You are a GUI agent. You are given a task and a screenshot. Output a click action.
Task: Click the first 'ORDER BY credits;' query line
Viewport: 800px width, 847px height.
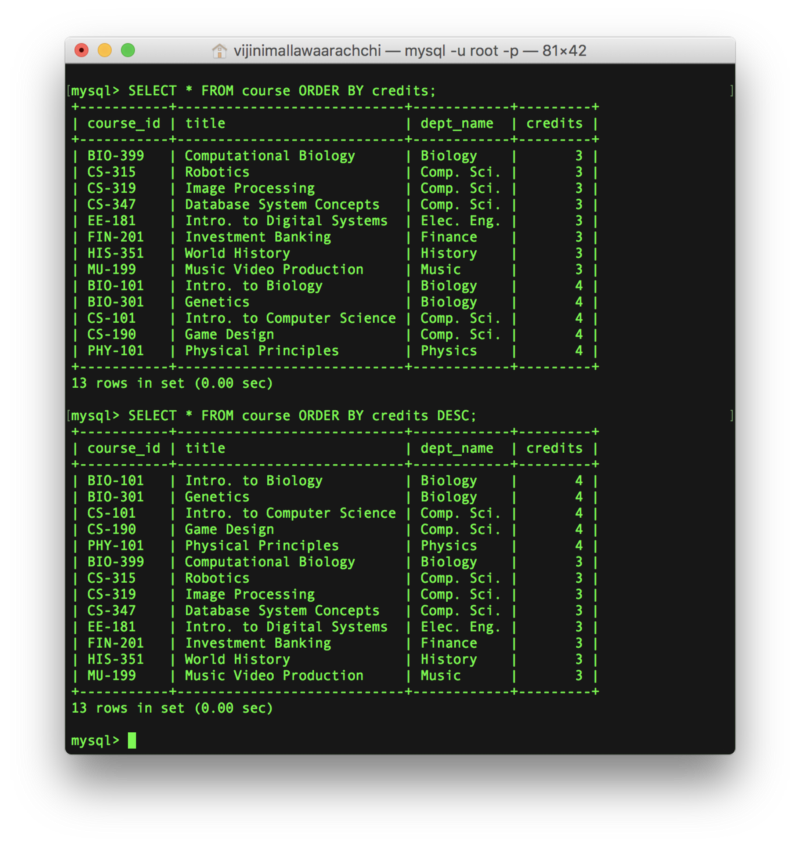pos(282,91)
